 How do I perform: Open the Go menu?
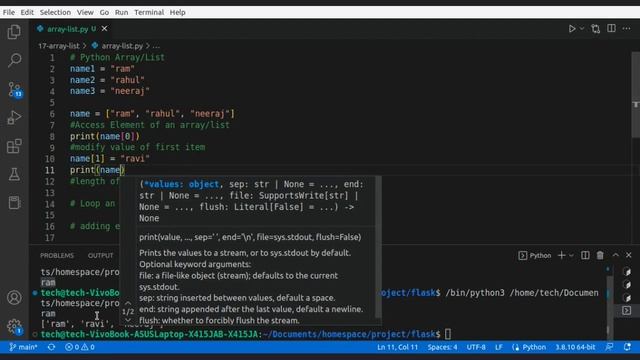point(104,12)
